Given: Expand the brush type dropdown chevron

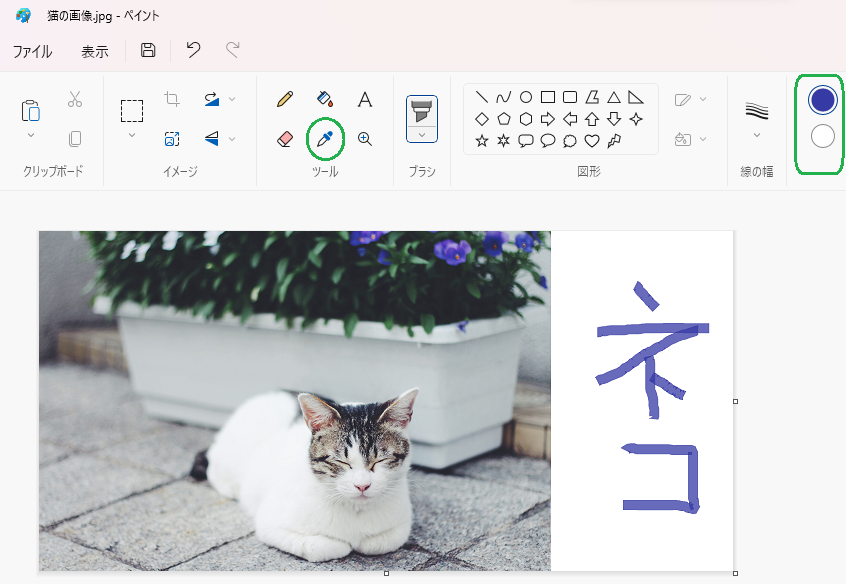Looking at the screenshot, I should point(422,135).
